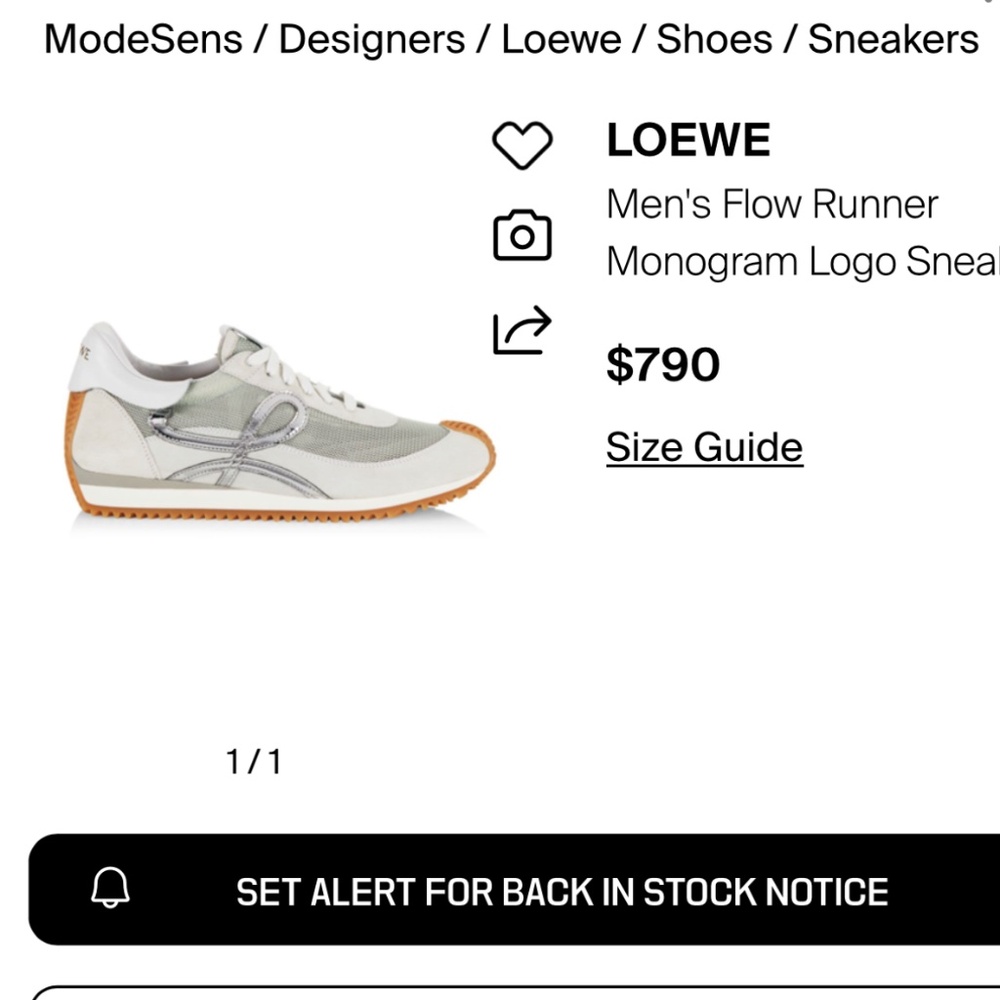Open the Designers breadcrumb link
1000x1000 pixels.
tap(370, 40)
